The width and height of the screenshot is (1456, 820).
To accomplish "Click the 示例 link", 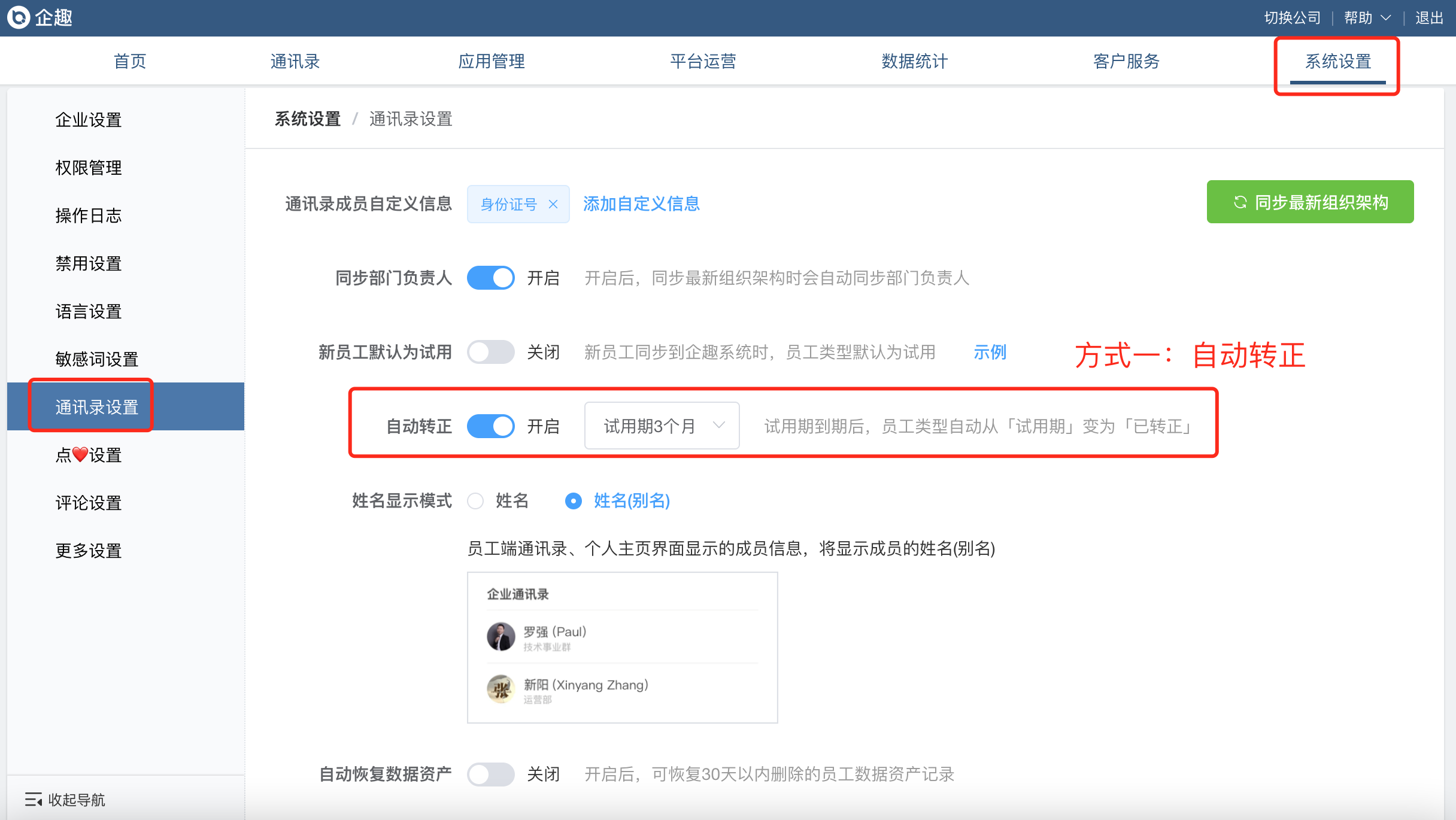I will (990, 352).
